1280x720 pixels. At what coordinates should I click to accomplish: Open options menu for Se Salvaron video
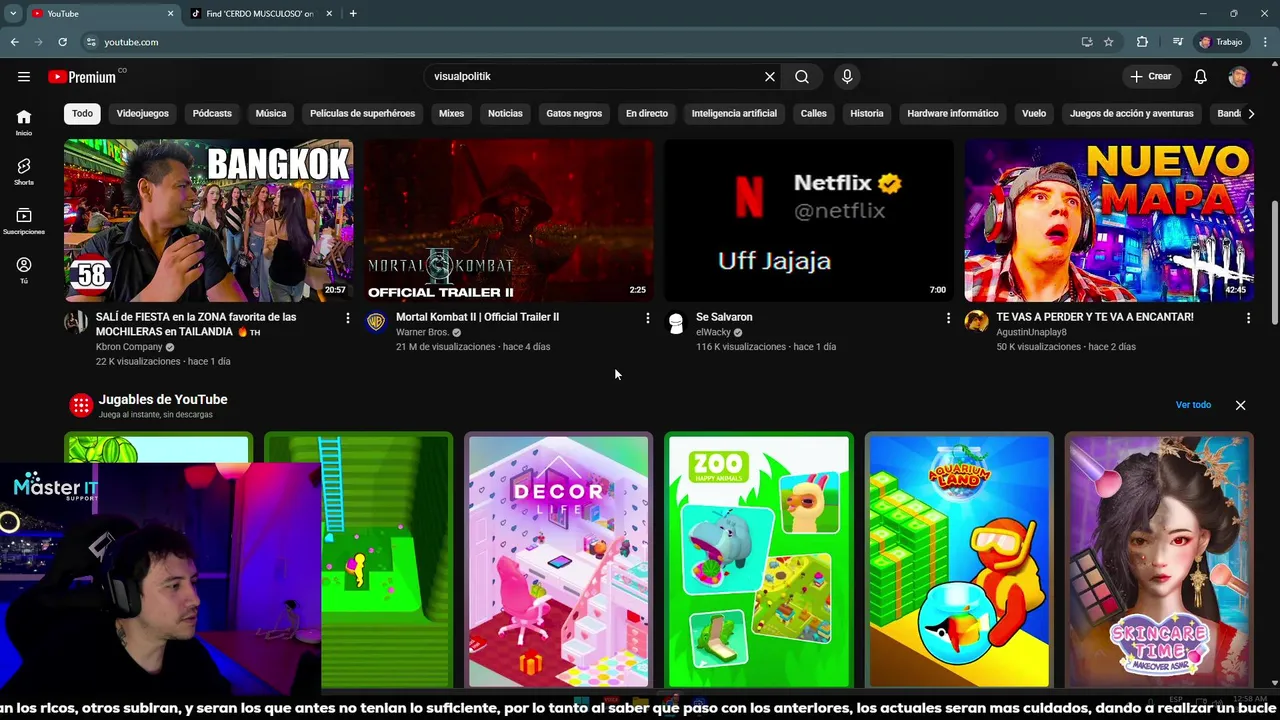pyautogui.click(x=948, y=318)
